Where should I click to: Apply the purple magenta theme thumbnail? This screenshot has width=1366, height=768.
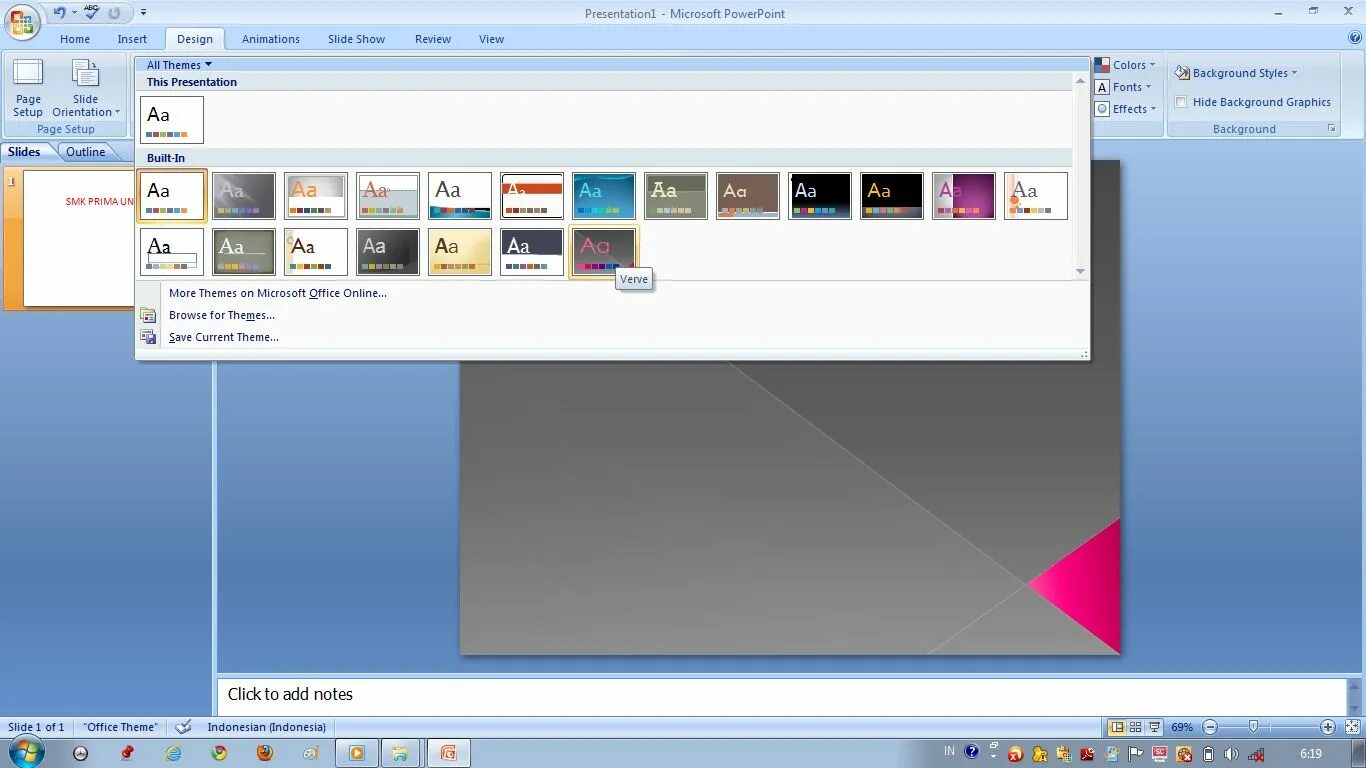(963, 196)
